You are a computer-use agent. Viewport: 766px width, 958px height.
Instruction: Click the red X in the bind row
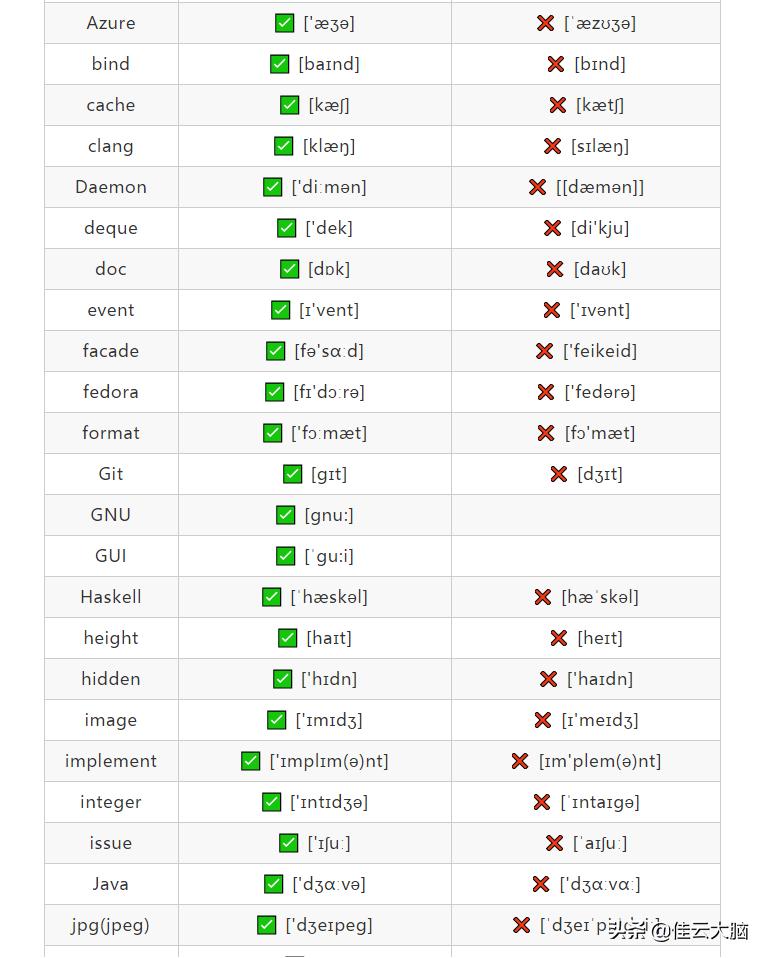pyautogui.click(x=556, y=64)
